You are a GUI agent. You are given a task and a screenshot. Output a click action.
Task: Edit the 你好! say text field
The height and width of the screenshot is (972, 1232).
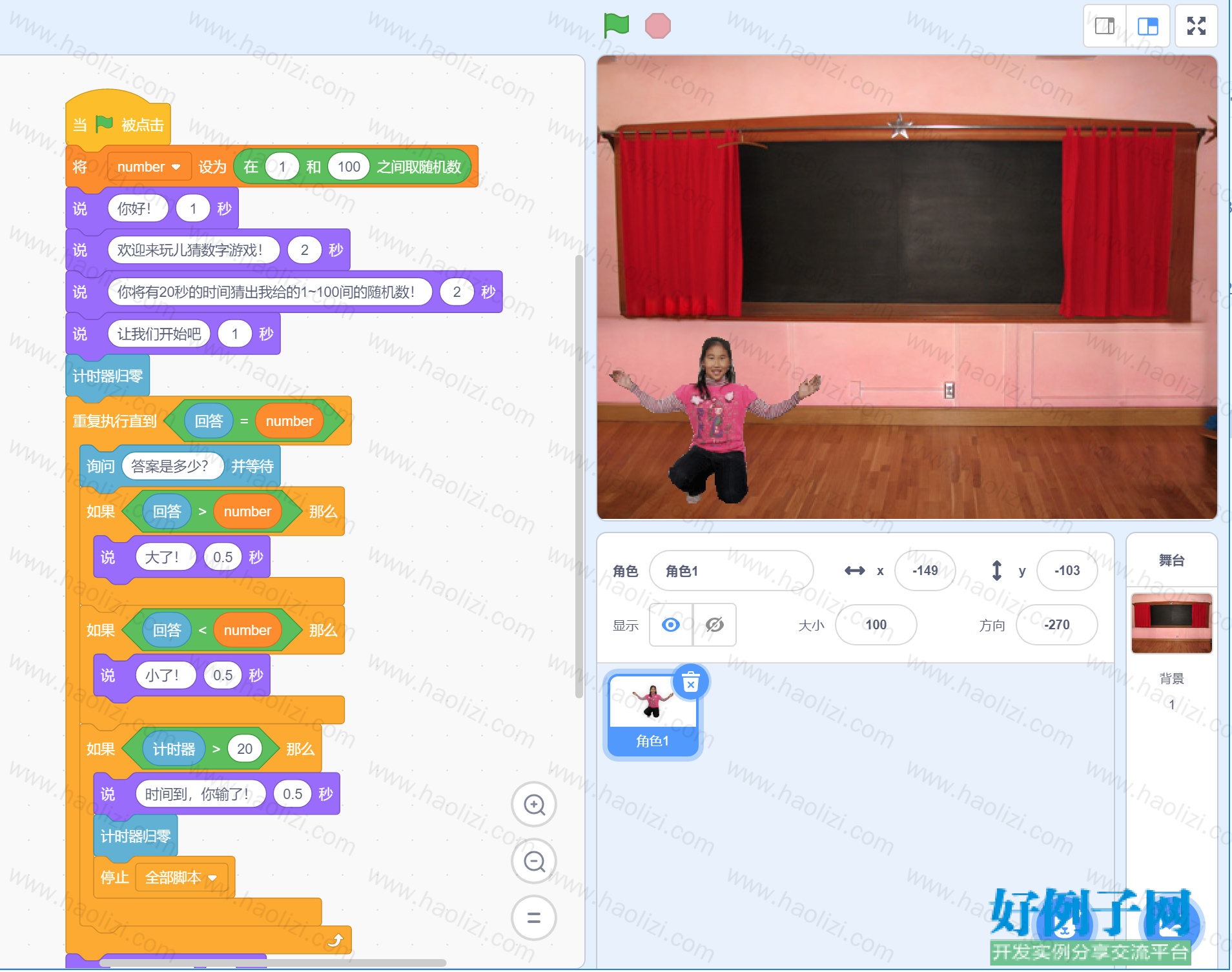138,208
